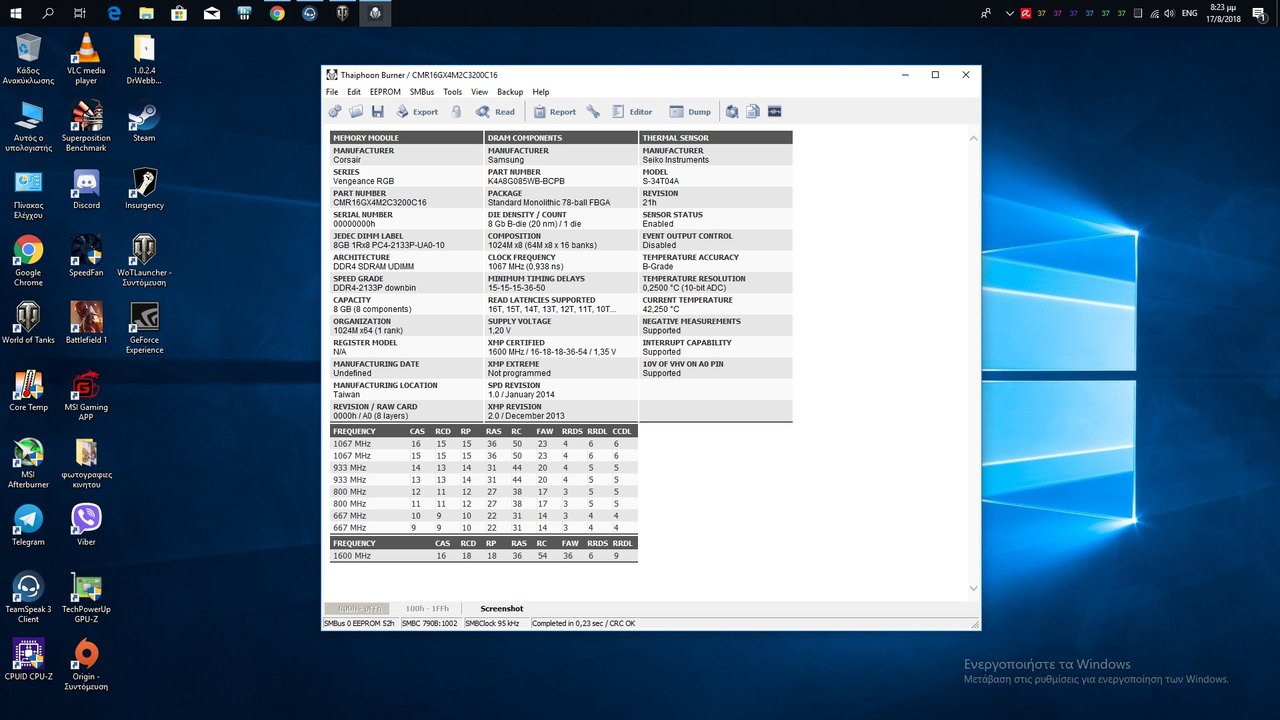The height and width of the screenshot is (720, 1280).
Task: Open the TechPowerUp GPU-Z desktop icon
Action: pos(86,598)
